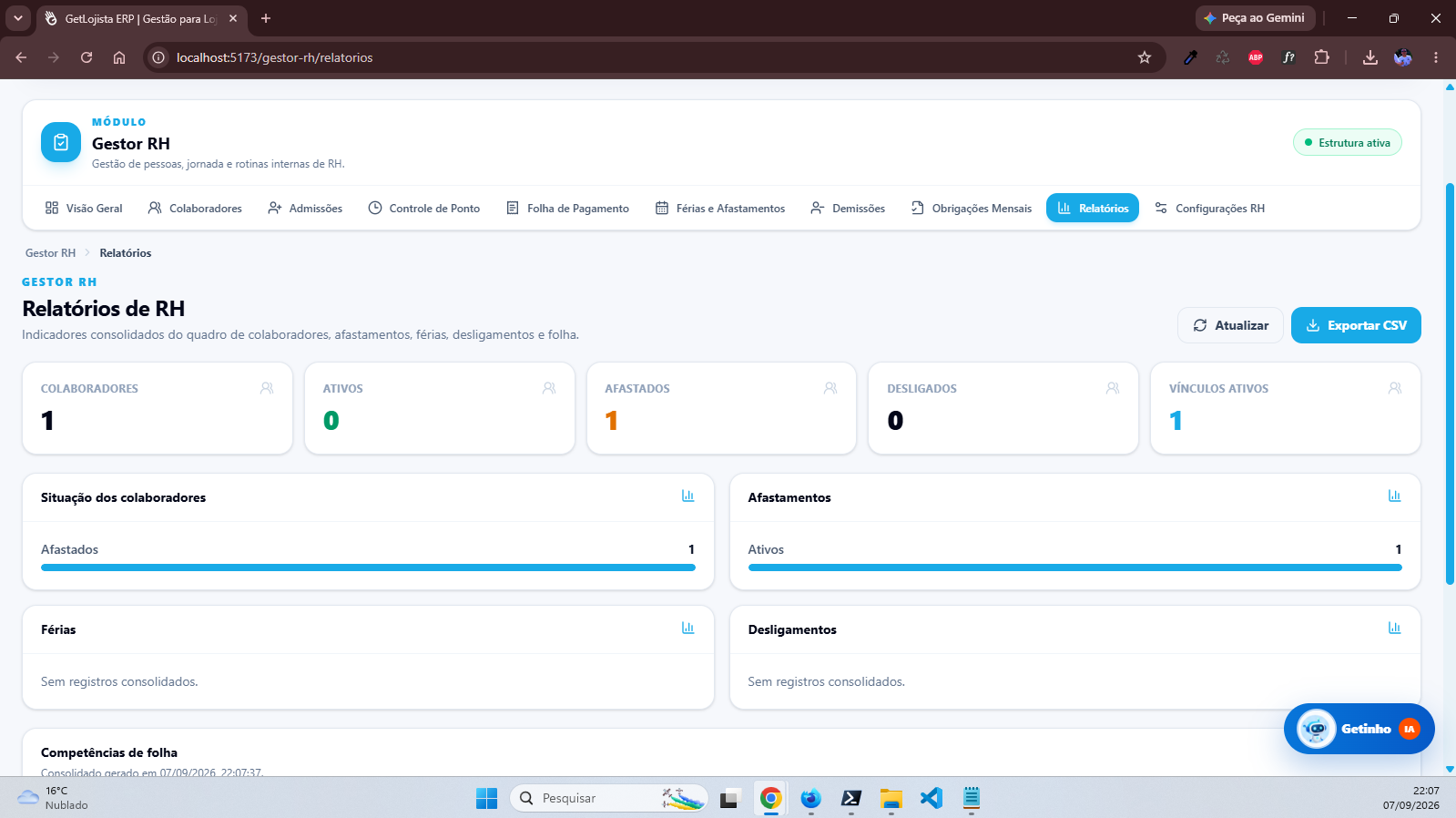This screenshot has height=818, width=1456.
Task: Click the people icon on Ativos card
Action: [549, 388]
